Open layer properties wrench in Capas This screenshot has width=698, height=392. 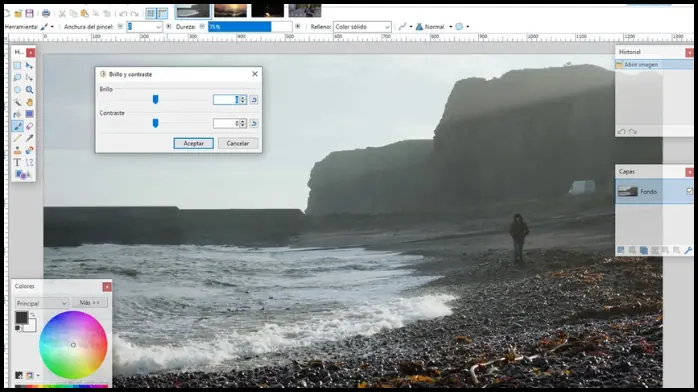click(x=688, y=251)
